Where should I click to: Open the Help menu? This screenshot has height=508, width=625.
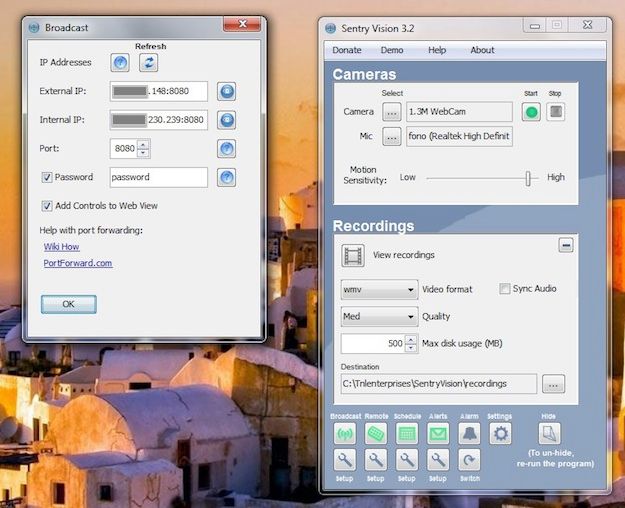pos(437,50)
